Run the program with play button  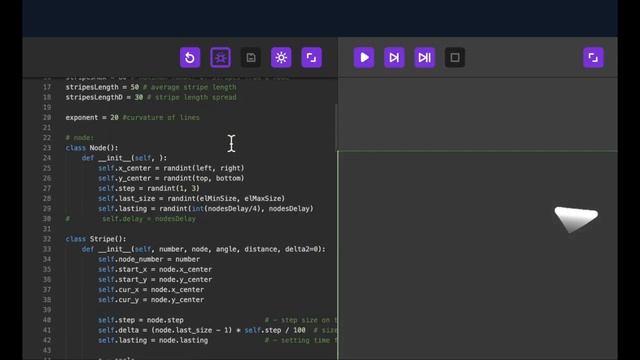(364, 58)
